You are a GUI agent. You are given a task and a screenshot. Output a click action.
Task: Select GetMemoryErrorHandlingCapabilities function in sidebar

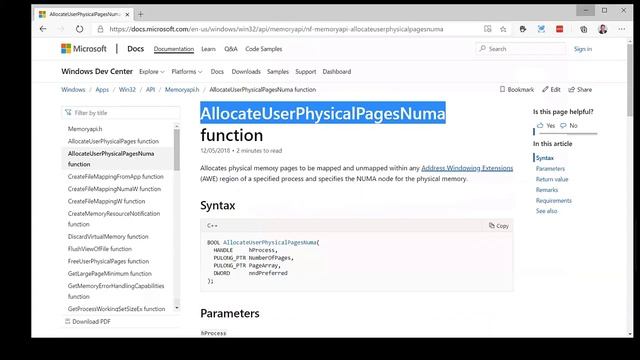[116, 291]
